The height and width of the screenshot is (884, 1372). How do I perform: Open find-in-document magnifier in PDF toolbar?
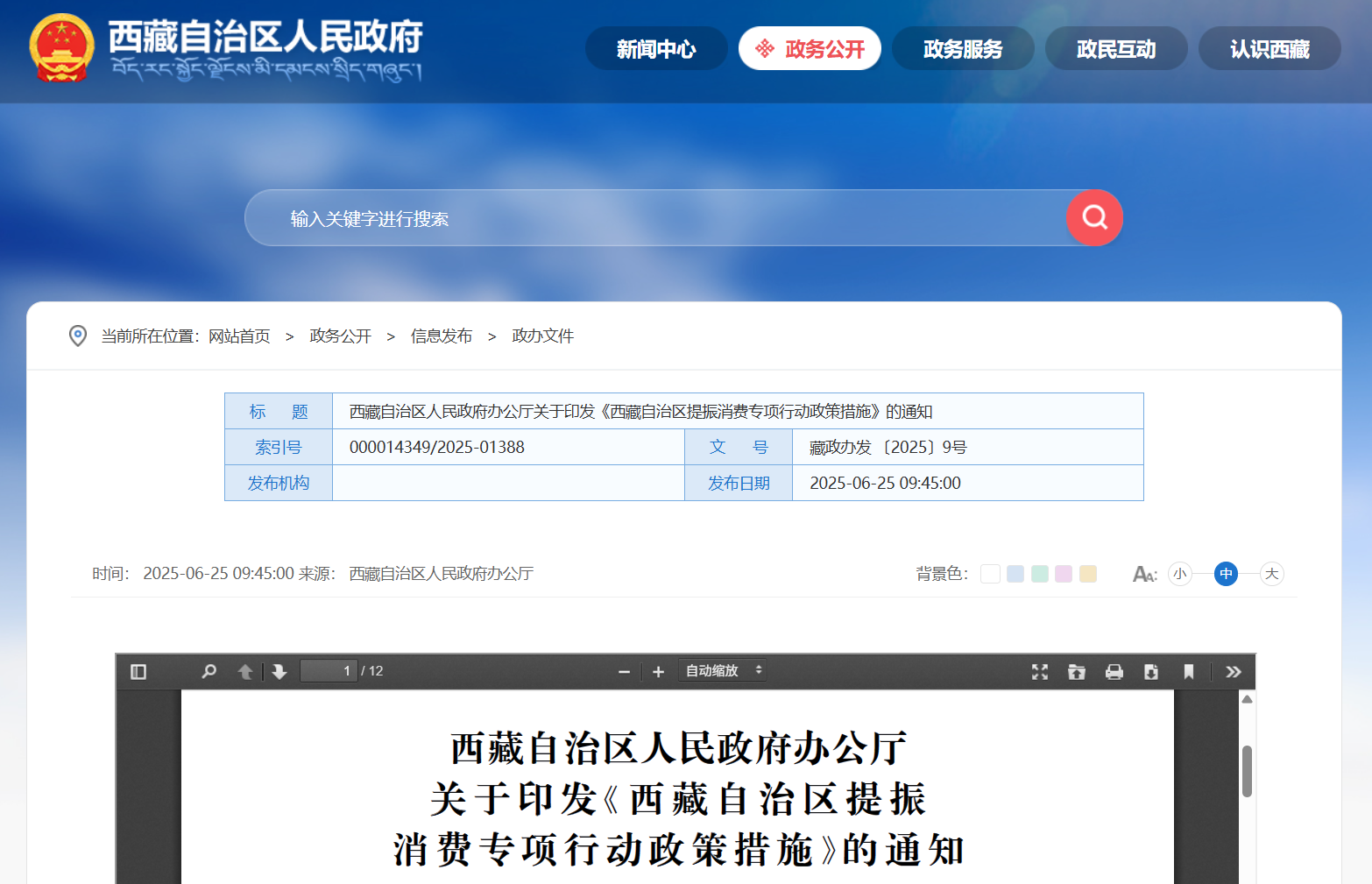click(x=209, y=671)
